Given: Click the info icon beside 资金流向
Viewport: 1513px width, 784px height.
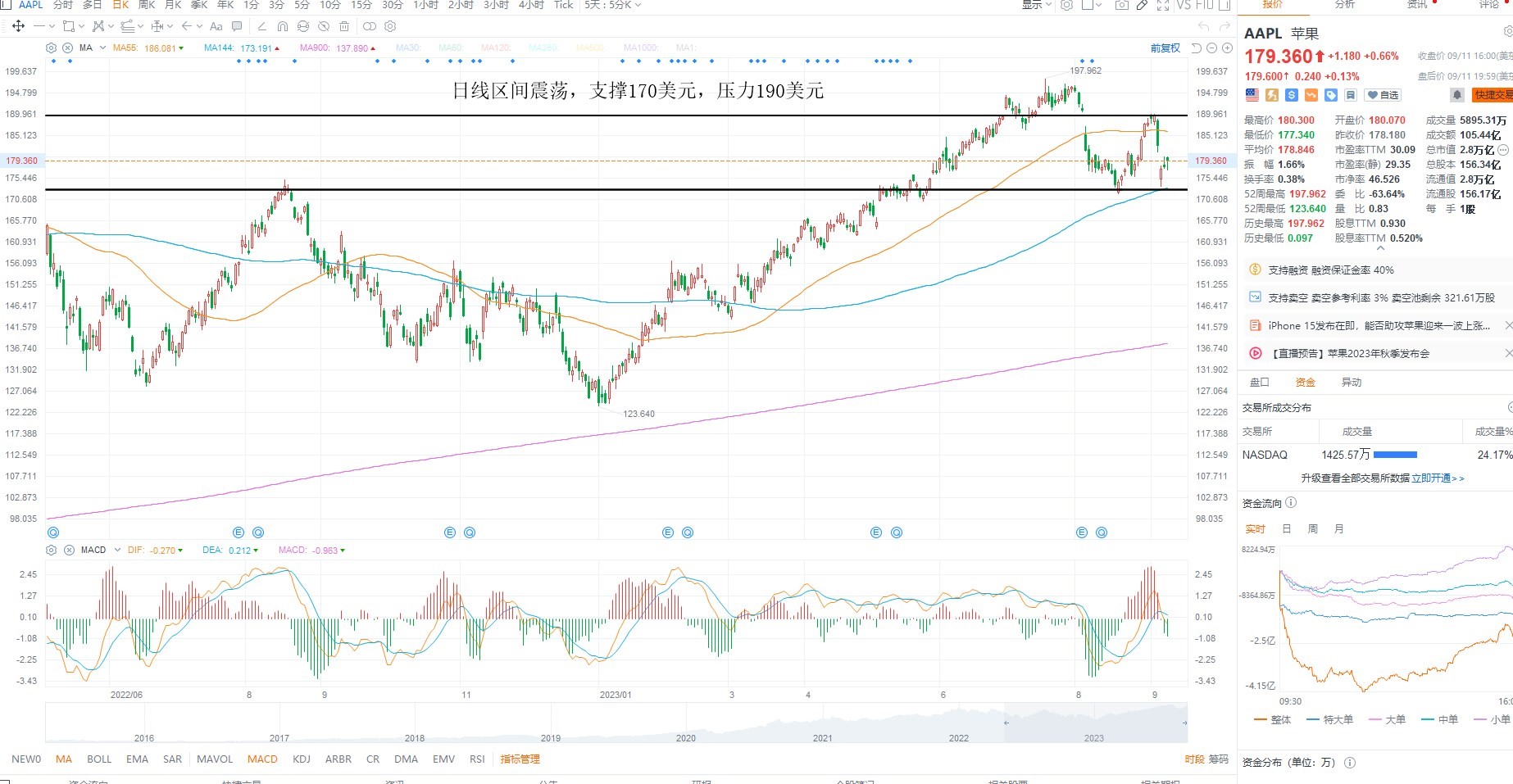Looking at the screenshot, I should point(1291,503).
